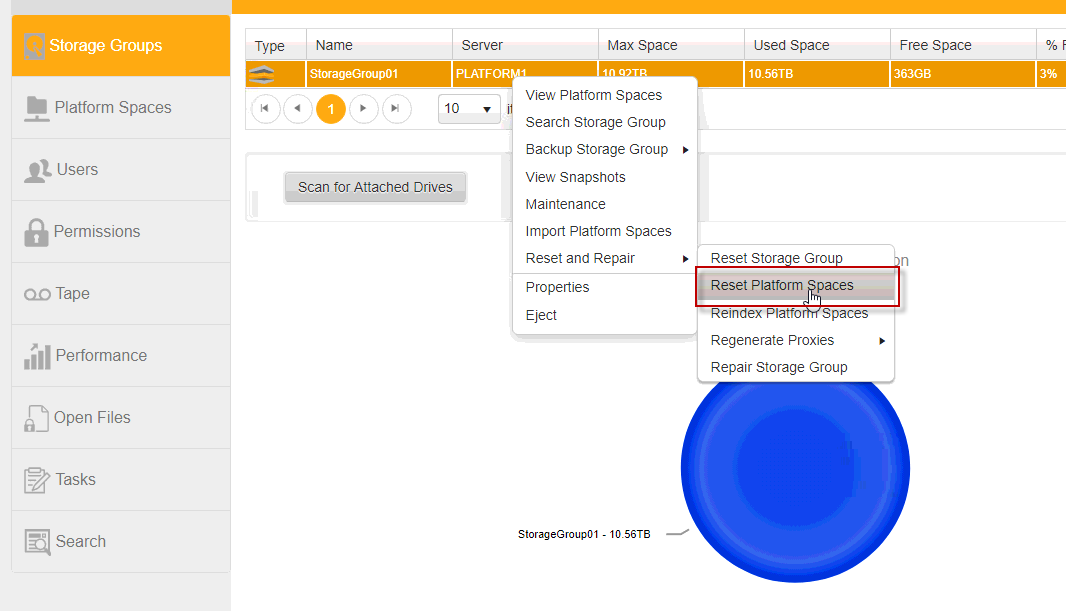Open the Tape section

click(x=121, y=294)
